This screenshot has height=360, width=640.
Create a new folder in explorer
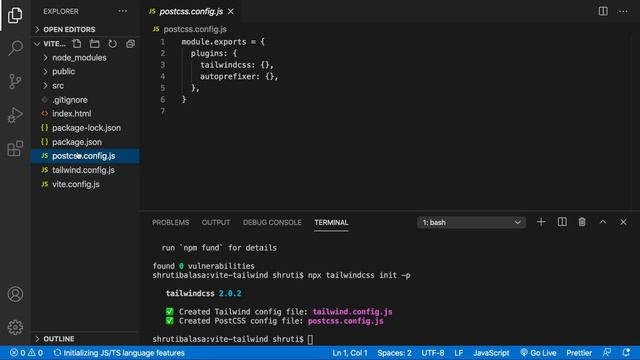click(x=95, y=44)
